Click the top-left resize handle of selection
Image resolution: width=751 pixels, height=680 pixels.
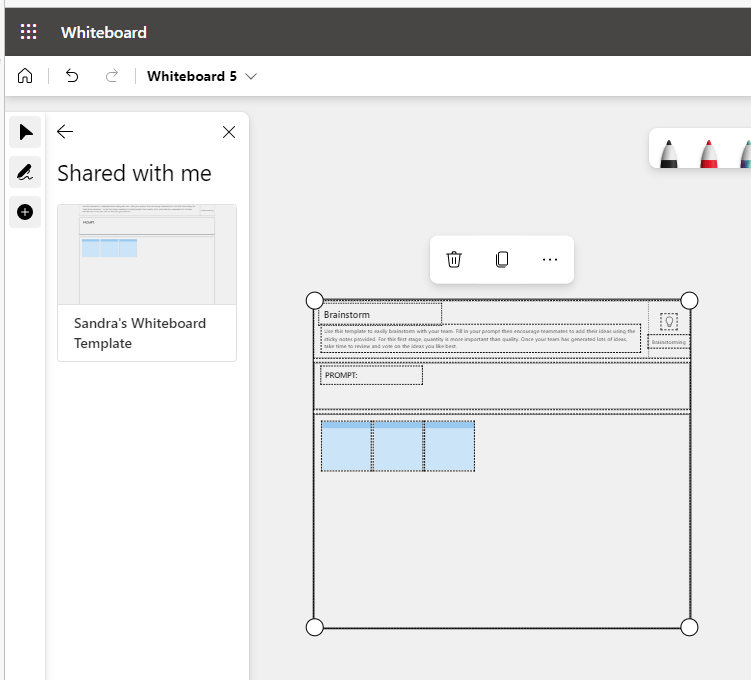pos(314,301)
